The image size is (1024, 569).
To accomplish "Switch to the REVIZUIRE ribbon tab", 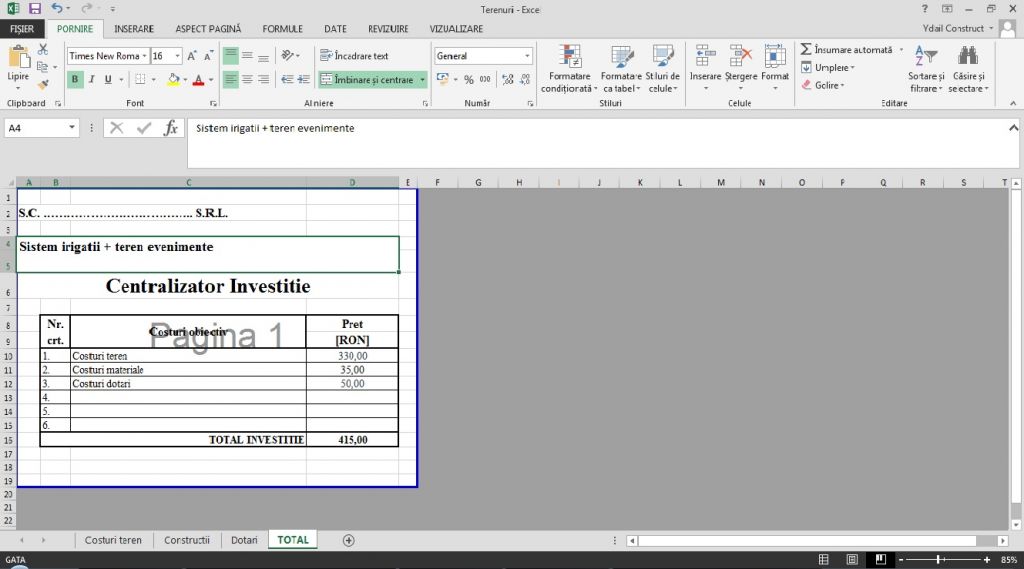I will pyautogui.click(x=388, y=29).
